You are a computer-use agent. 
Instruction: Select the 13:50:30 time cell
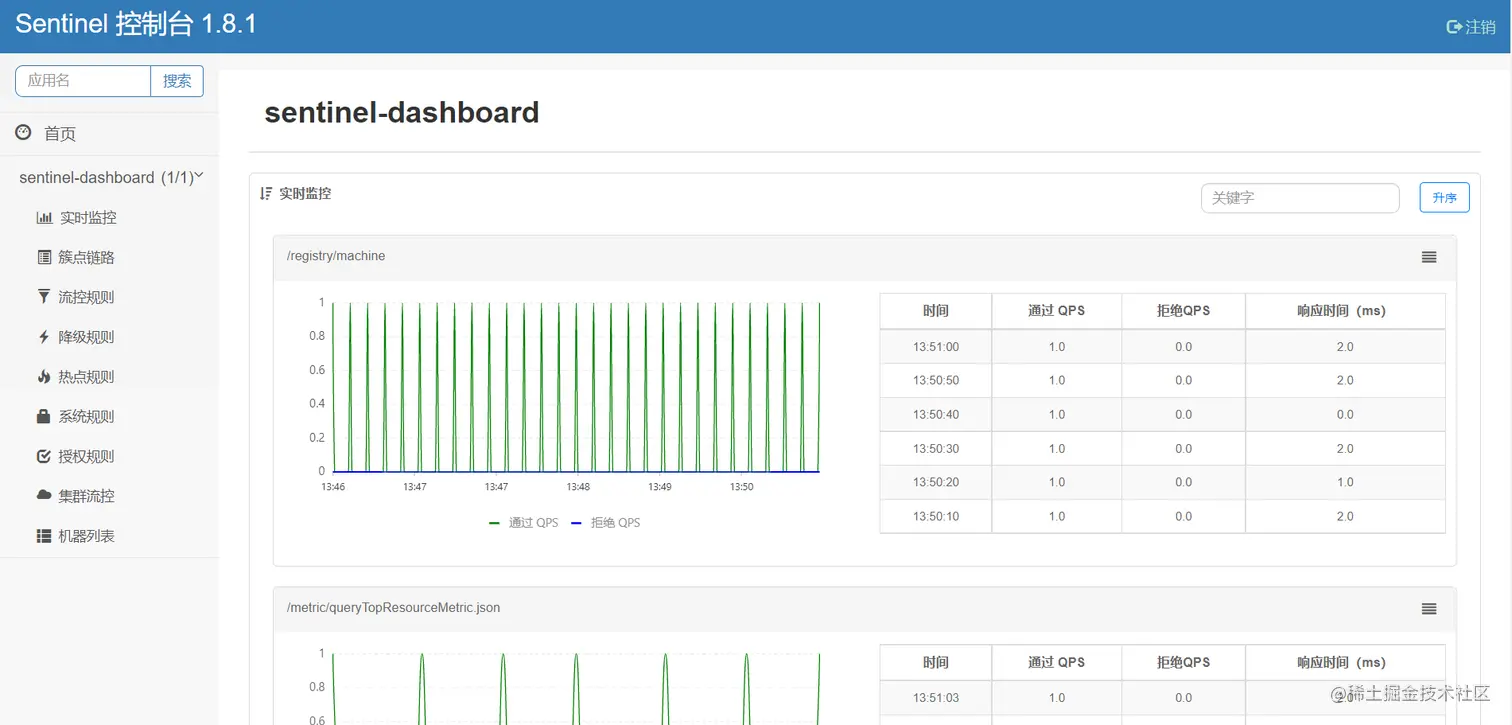pyautogui.click(x=936, y=448)
